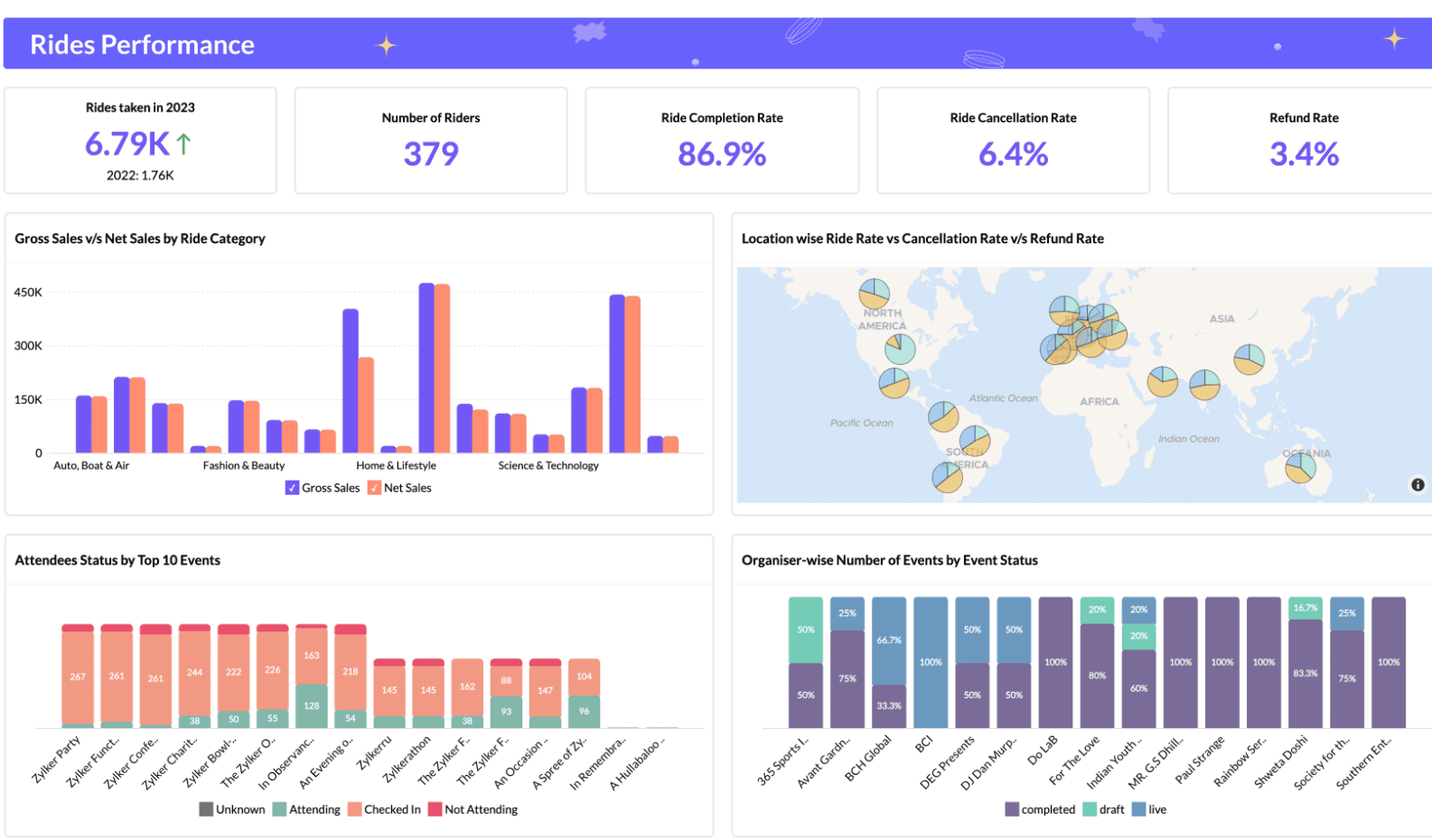Click the Not Attending legend color swatch

pos(435,809)
